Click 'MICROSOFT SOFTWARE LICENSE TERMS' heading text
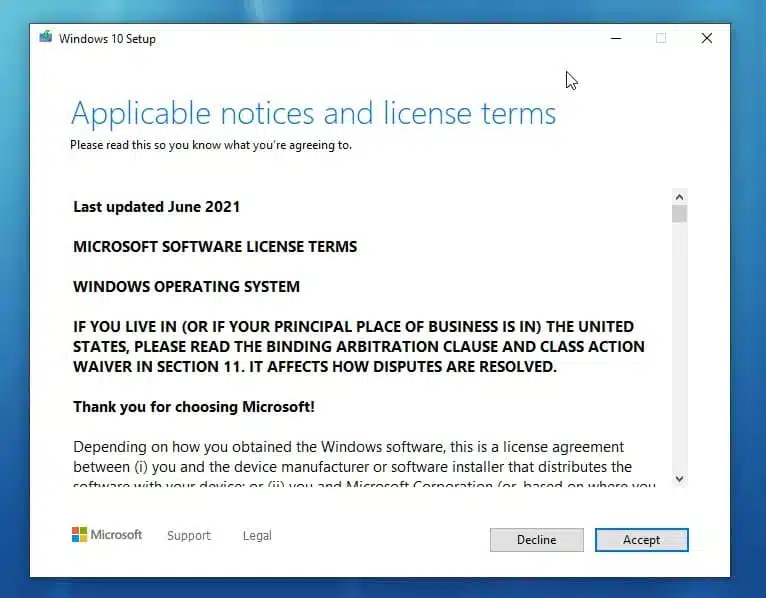 215,247
